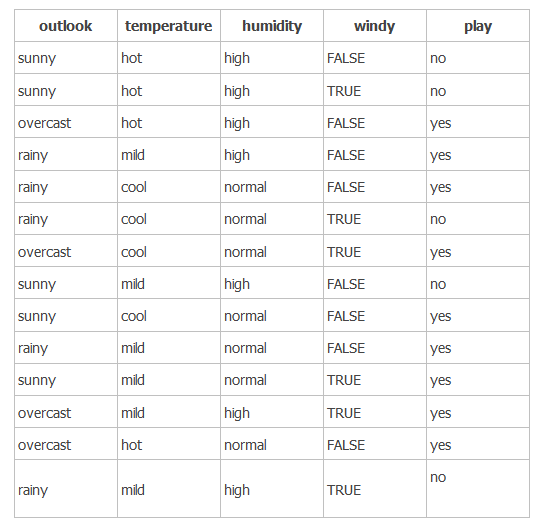
Task: Click the play column header
Action: [478, 26]
